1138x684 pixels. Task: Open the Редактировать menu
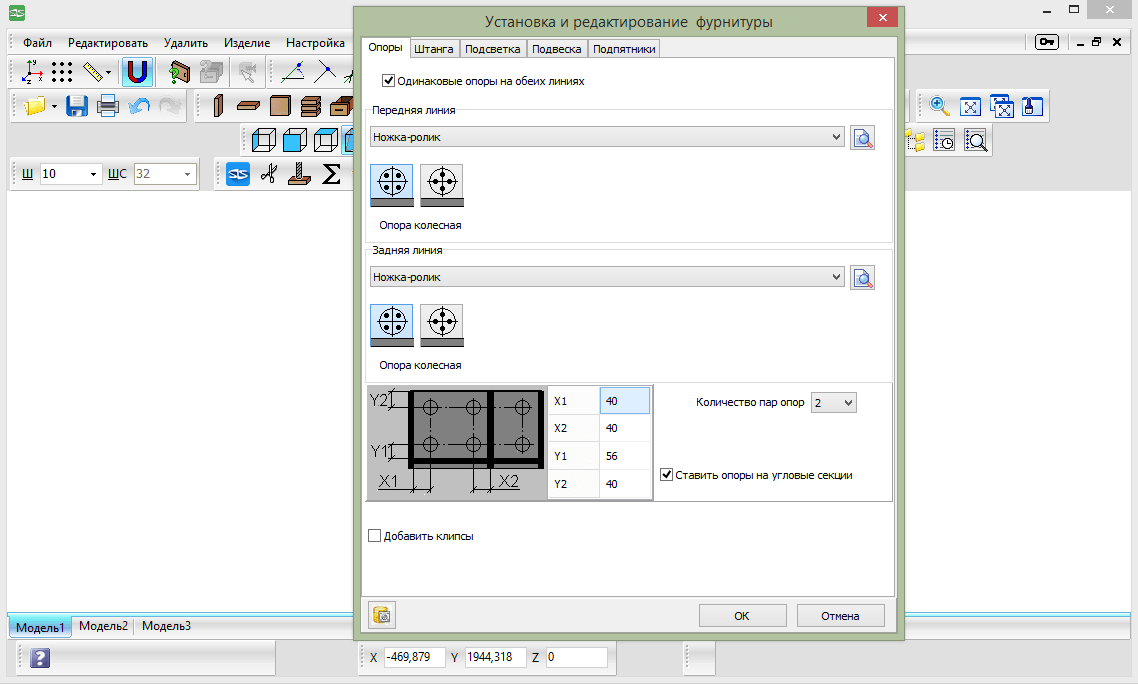pos(107,43)
